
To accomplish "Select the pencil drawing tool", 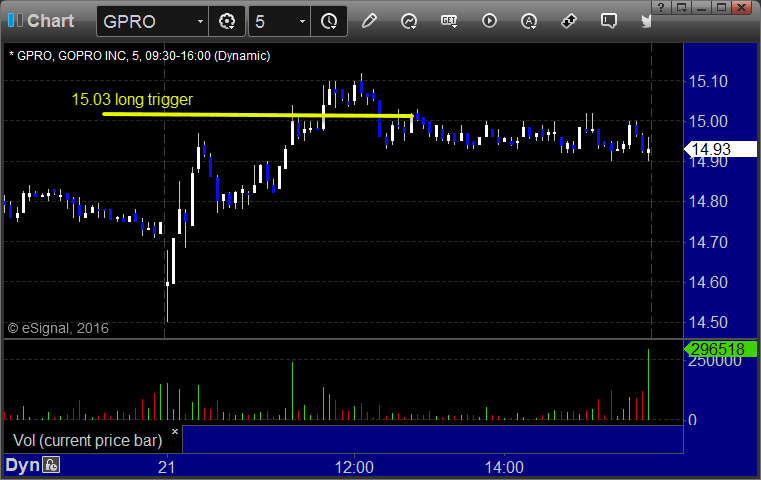I will [369, 21].
